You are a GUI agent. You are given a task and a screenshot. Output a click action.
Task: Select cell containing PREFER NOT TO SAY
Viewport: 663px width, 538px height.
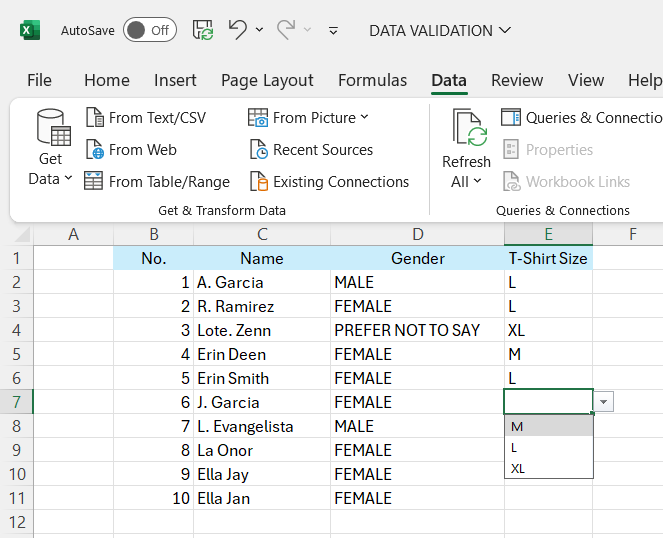[x=407, y=330]
